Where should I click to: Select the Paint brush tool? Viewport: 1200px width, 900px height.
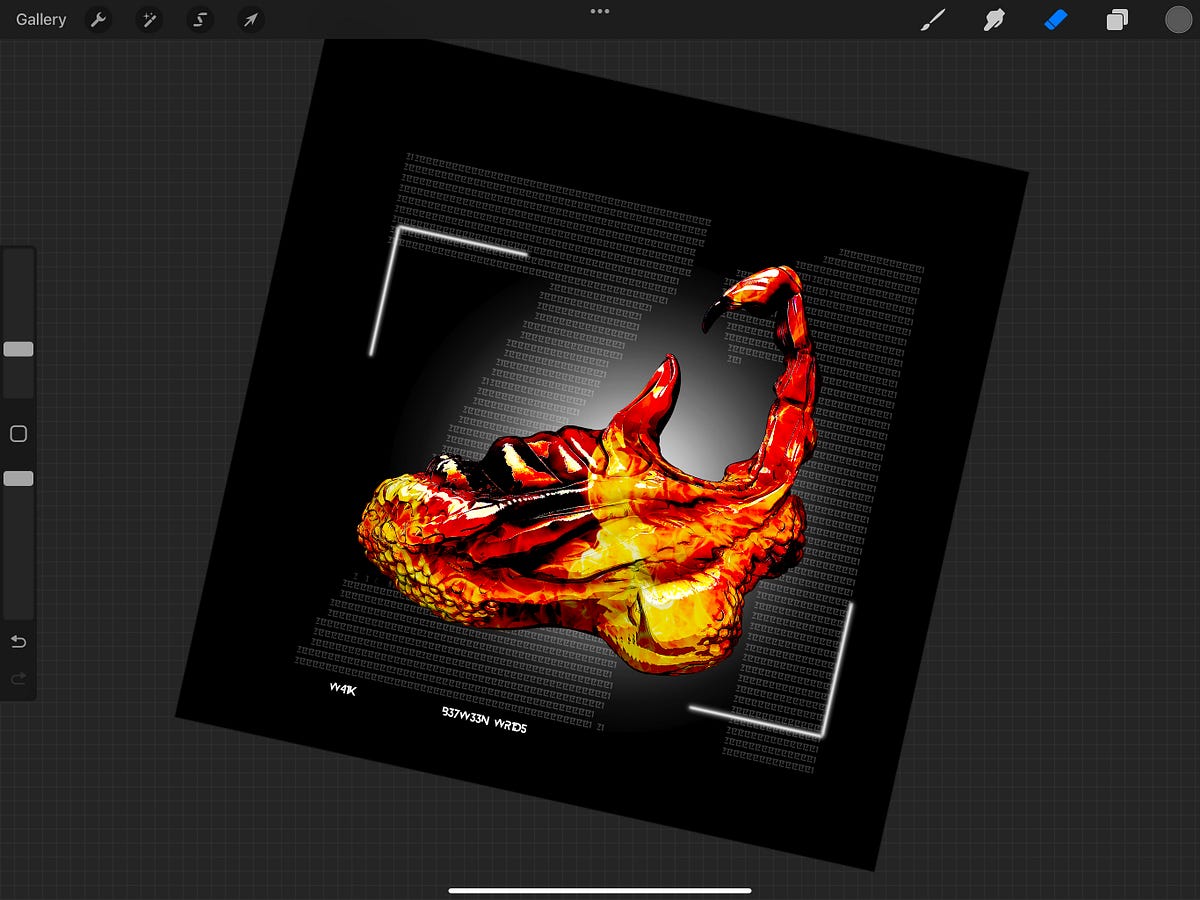click(x=933, y=19)
